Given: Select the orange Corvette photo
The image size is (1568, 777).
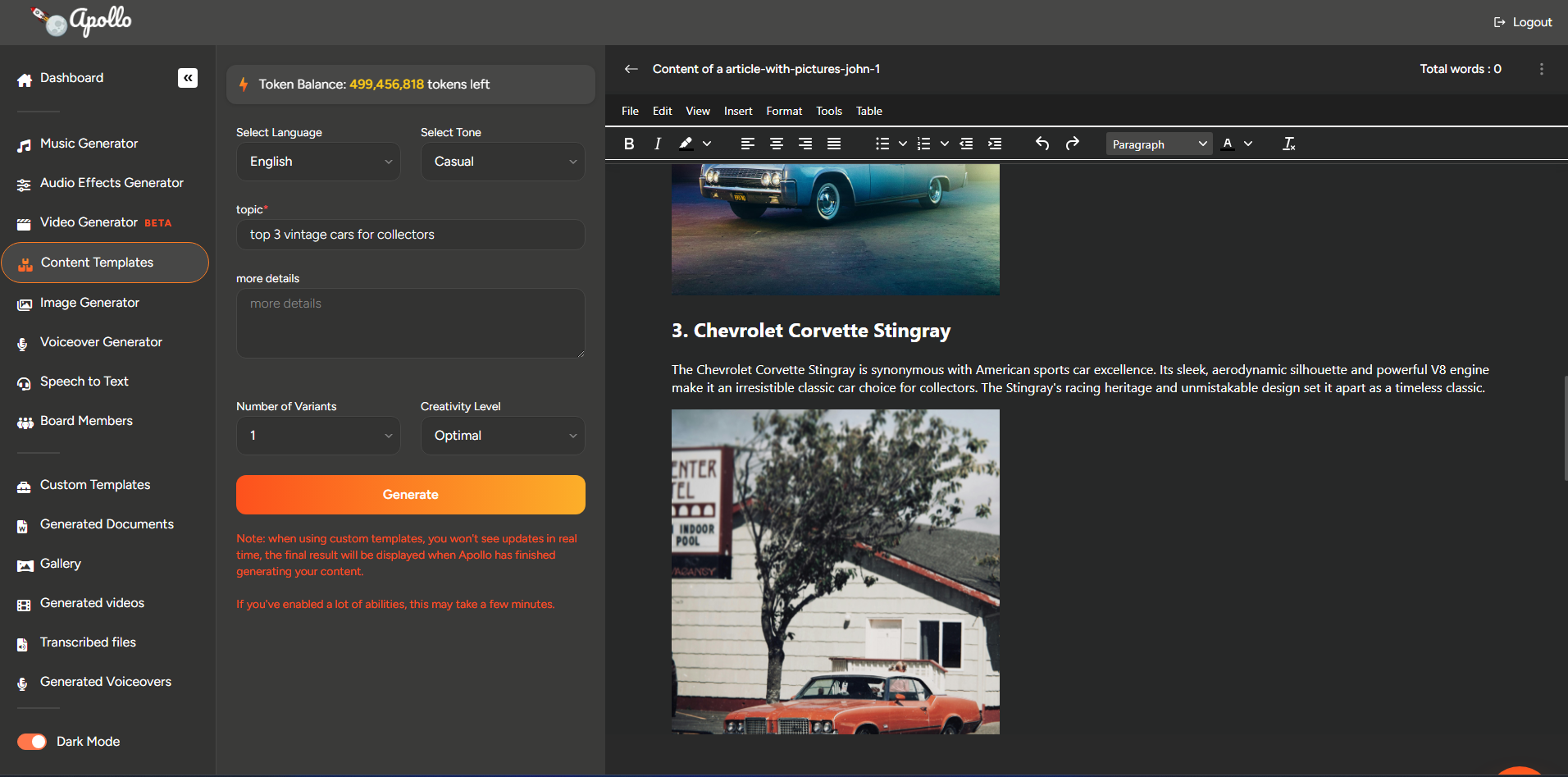Looking at the screenshot, I should tap(836, 572).
